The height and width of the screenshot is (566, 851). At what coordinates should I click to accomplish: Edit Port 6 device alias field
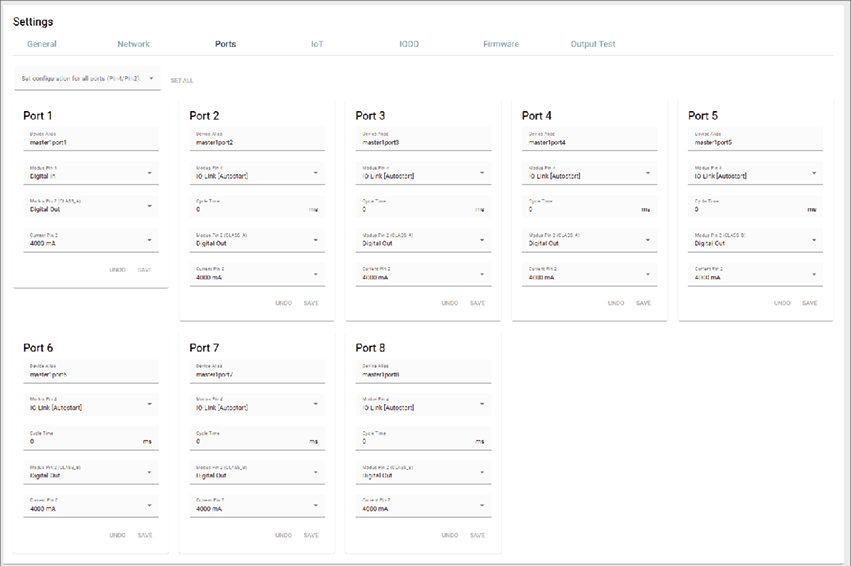click(91, 371)
